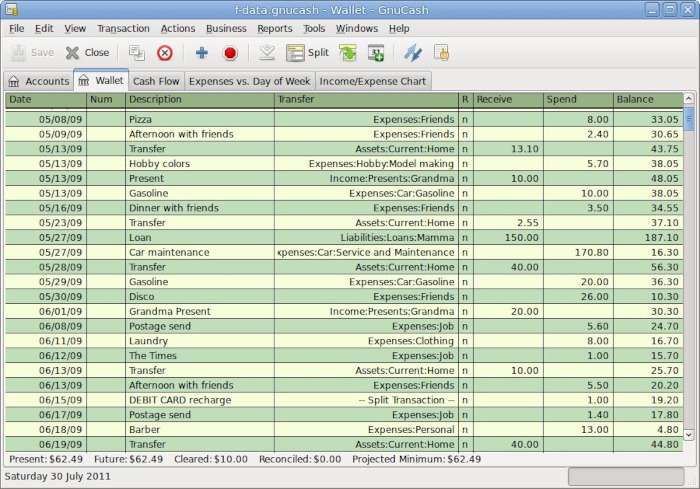Viewport: 700px width, 489px height.
Task: Click Expenses:Hobby:Model making transfer cell
Action: 366,164
